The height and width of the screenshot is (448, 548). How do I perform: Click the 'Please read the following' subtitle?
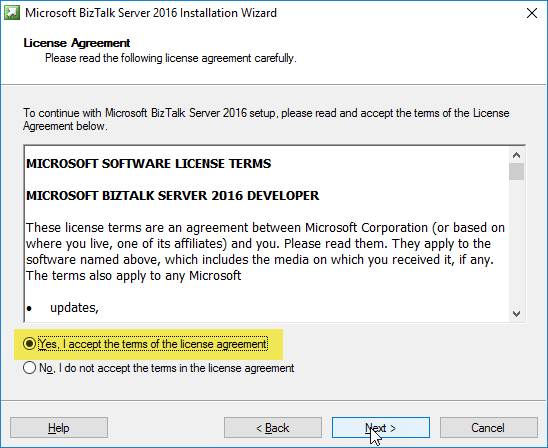(x=171, y=58)
